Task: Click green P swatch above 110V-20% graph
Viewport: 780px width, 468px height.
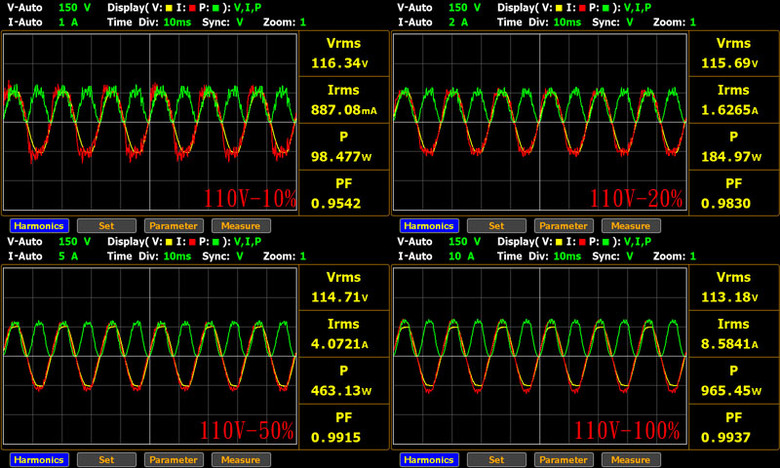Action: click(x=605, y=8)
